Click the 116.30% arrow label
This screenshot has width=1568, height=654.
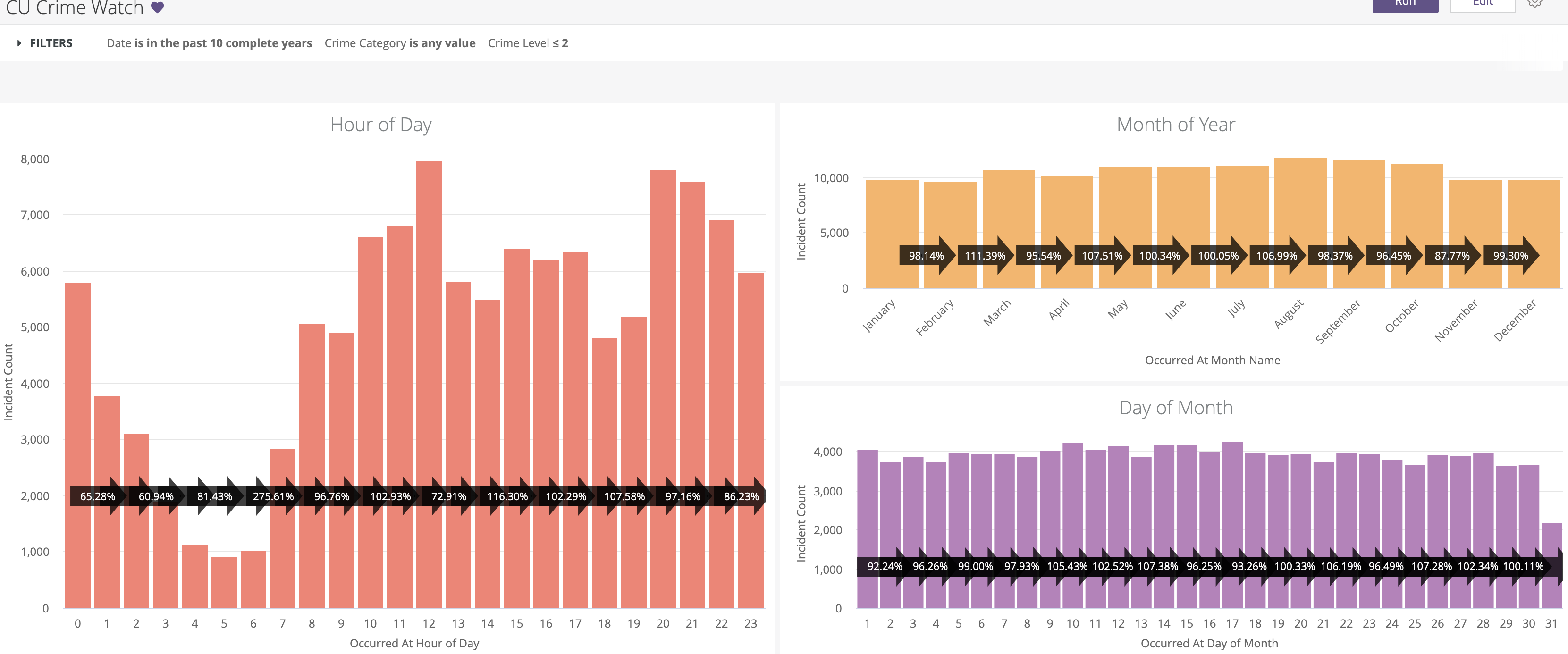[507, 496]
